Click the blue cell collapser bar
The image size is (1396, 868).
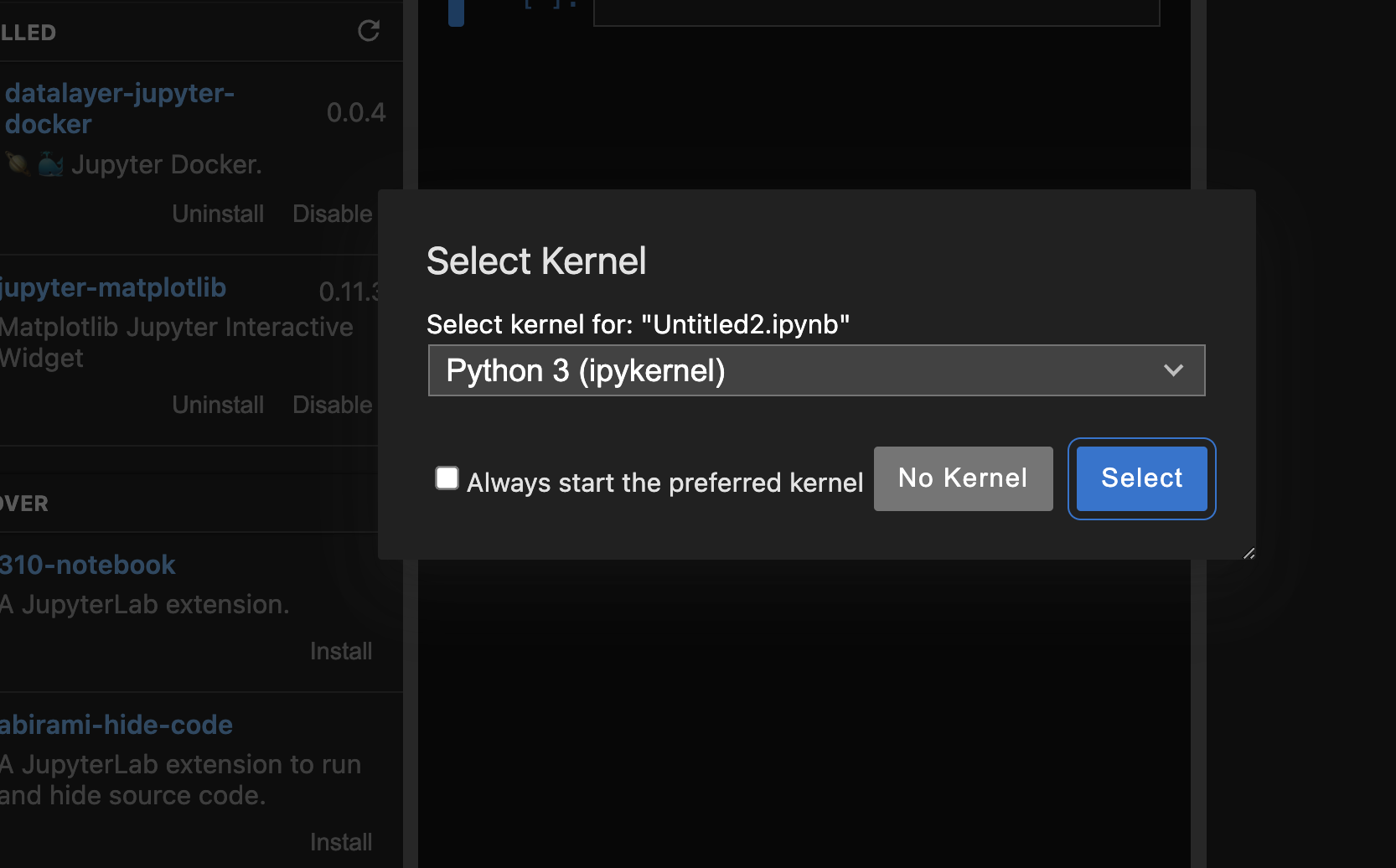(x=456, y=12)
